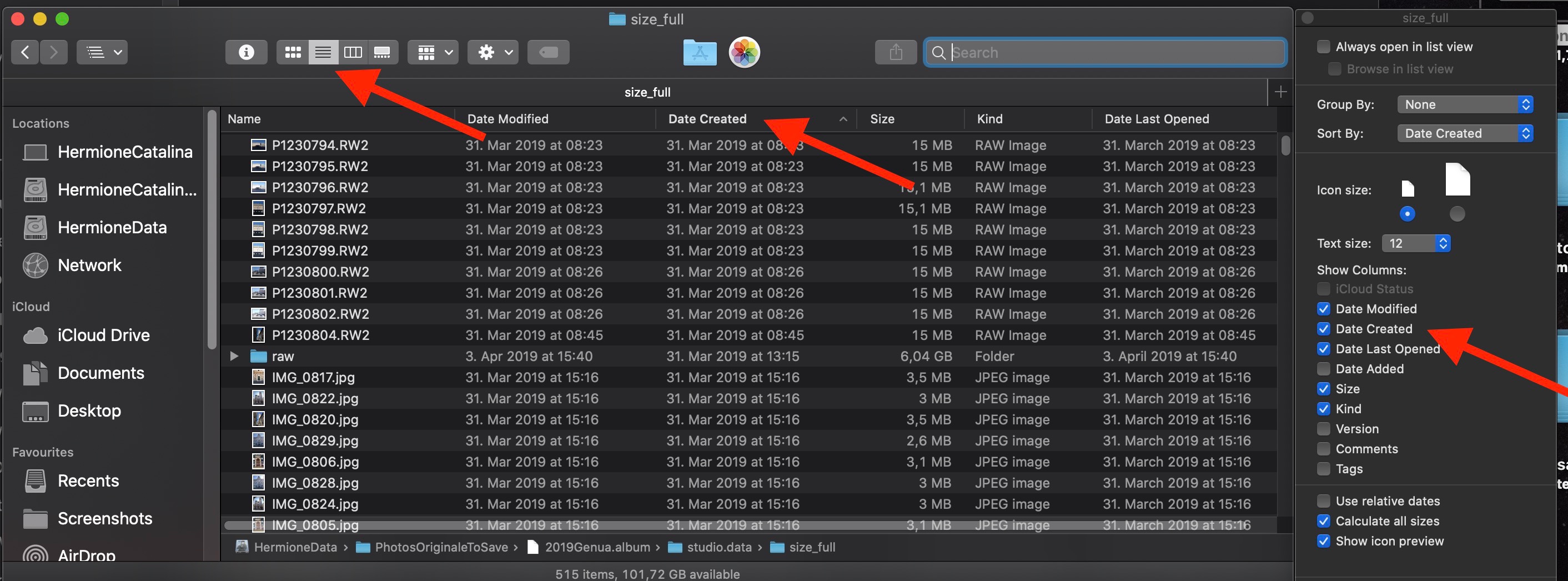
Task: Expand the raw folder disclosure triangle
Action: 234,356
